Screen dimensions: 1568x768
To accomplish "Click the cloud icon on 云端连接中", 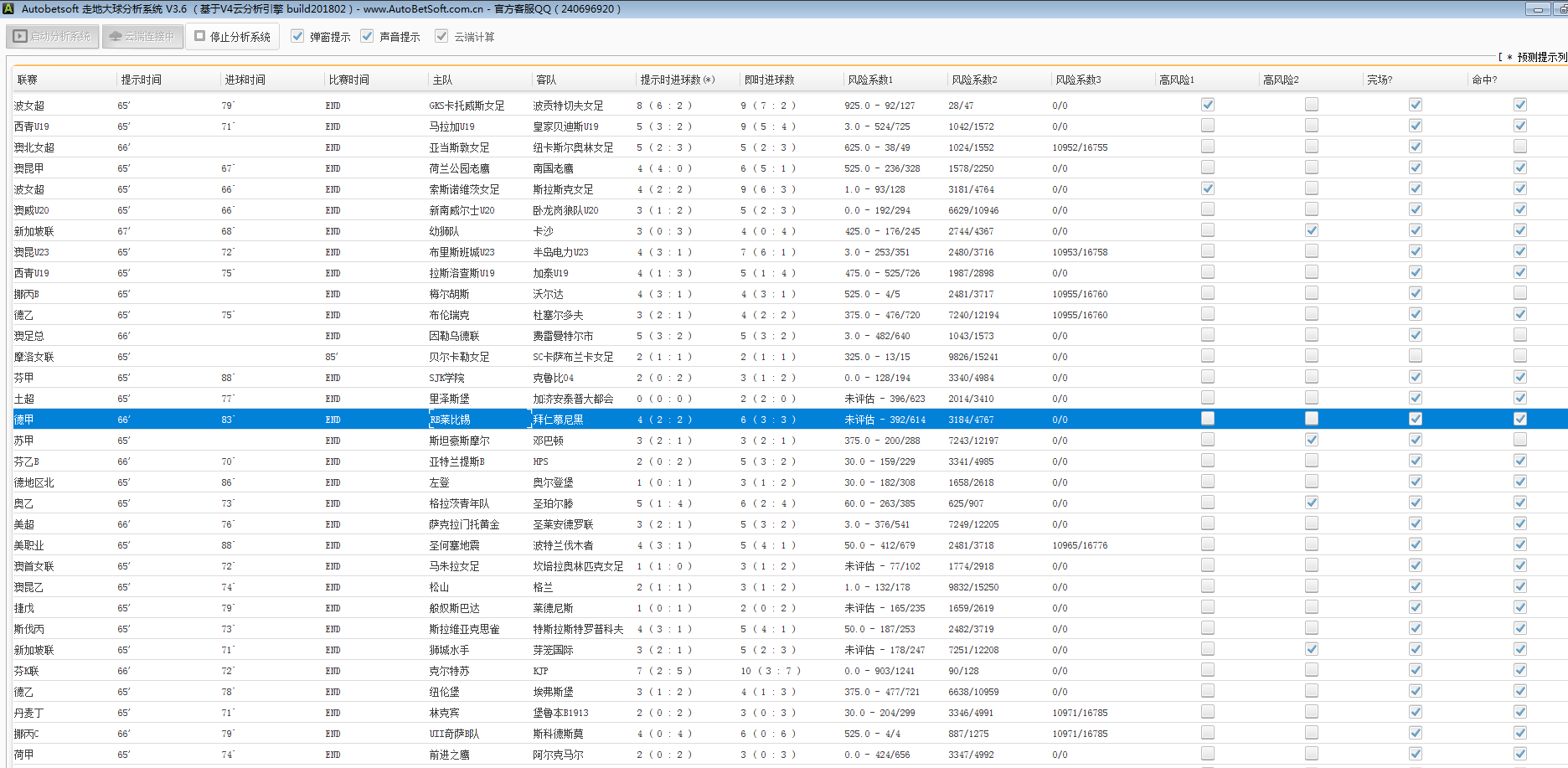I will point(116,37).
